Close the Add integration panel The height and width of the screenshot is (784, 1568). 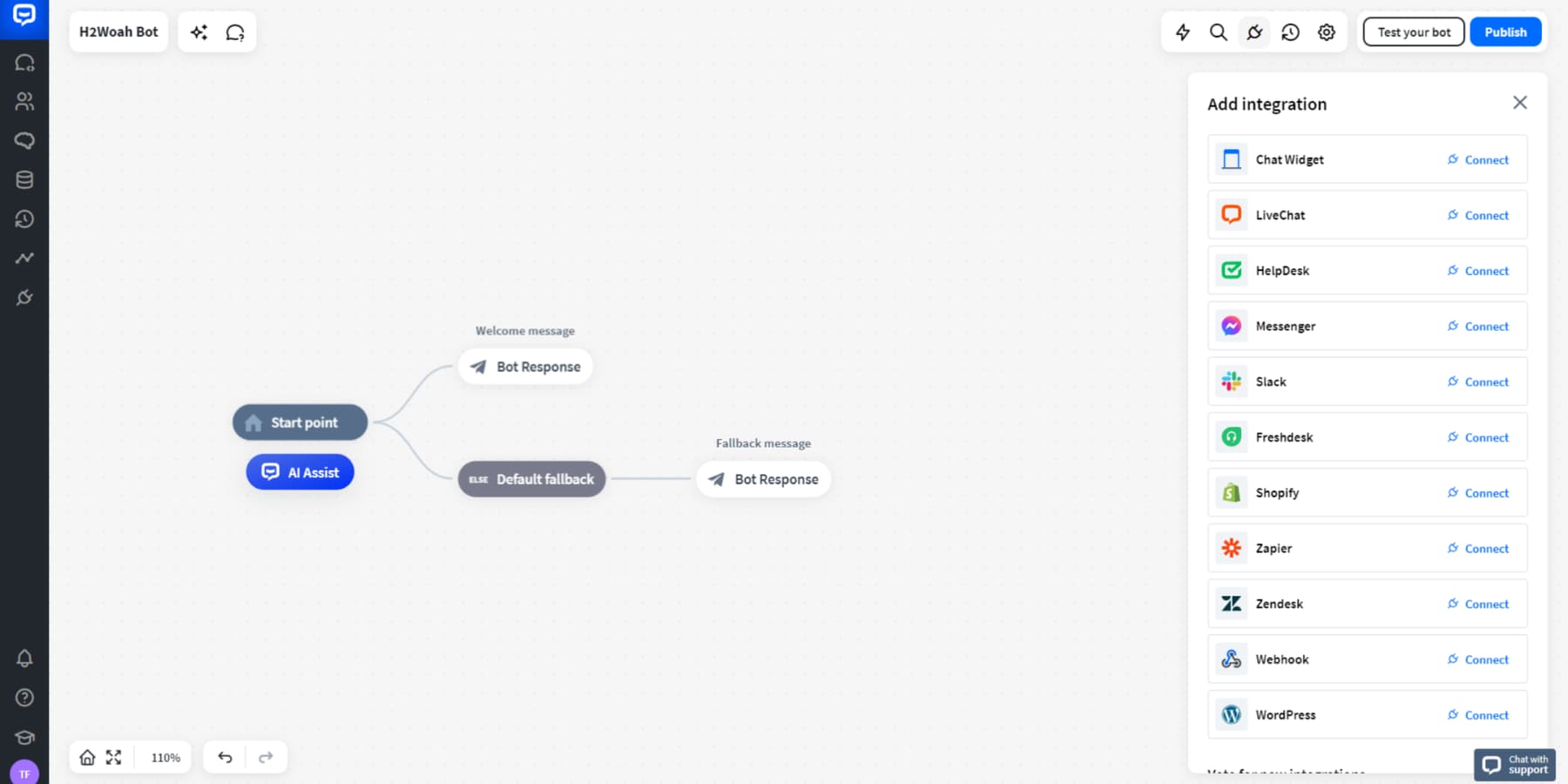click(x=1520, y=102)
